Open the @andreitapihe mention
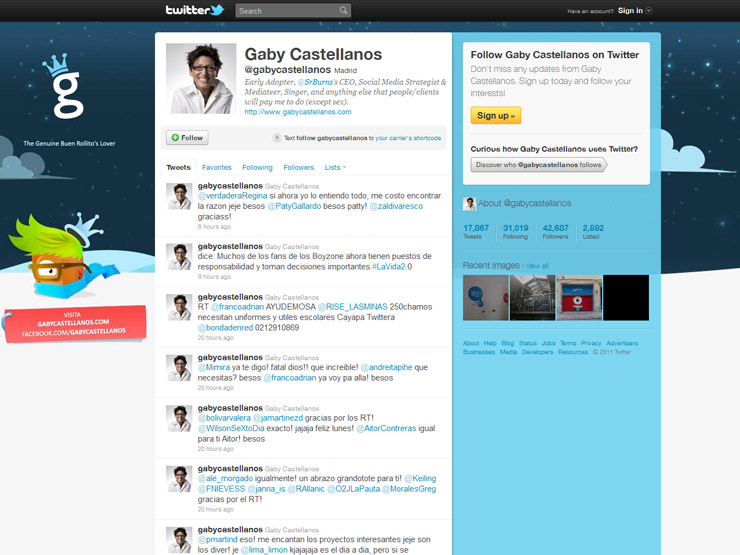The width and height of the screenshot is (740, 555). [x=387, y=367]
